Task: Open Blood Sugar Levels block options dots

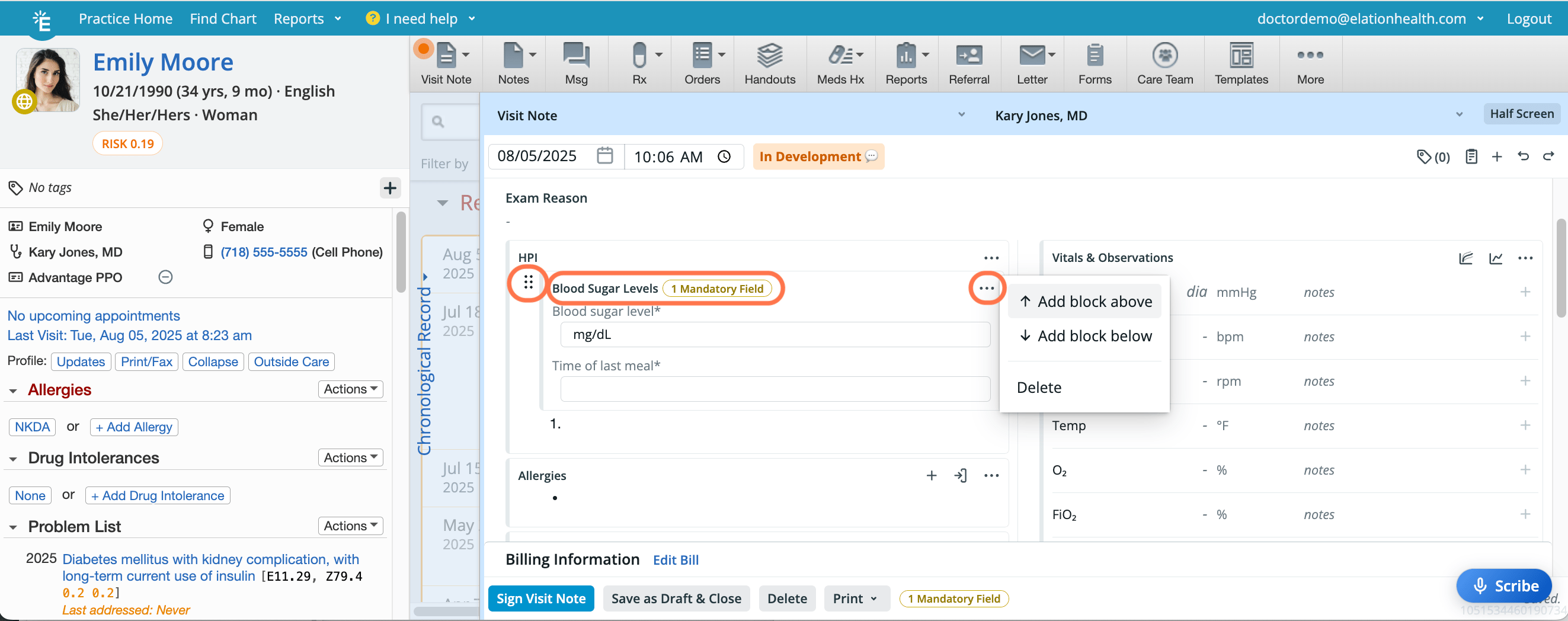Action: point(986,288)
